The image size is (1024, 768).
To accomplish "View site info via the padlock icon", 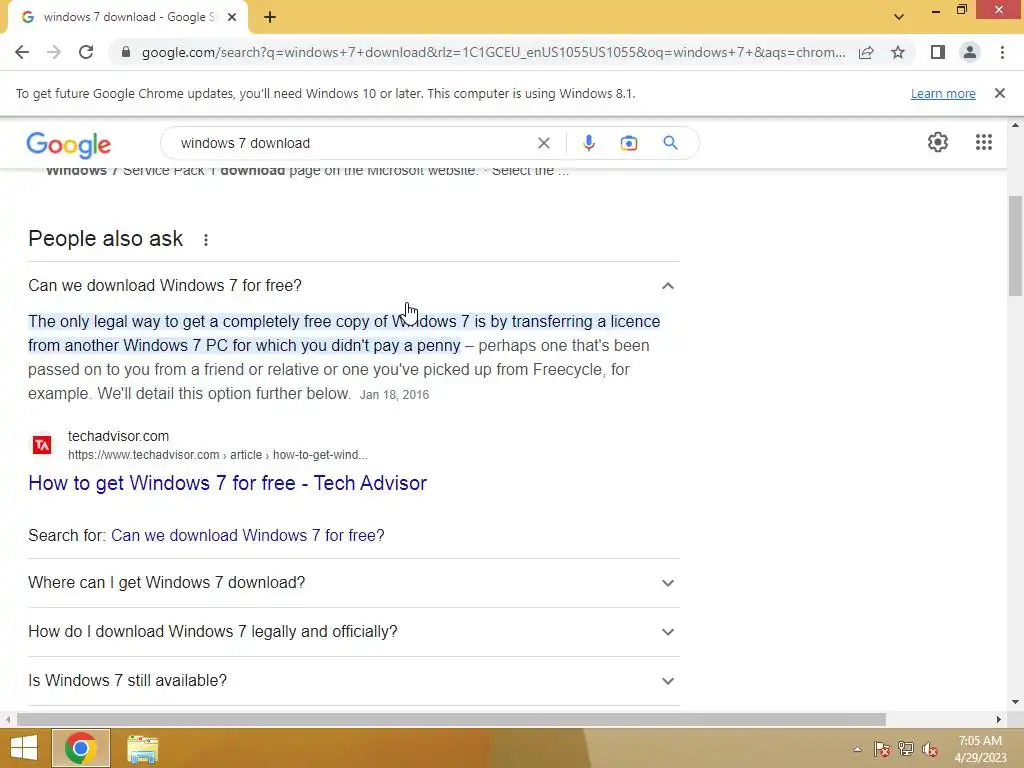I will 126,52.
